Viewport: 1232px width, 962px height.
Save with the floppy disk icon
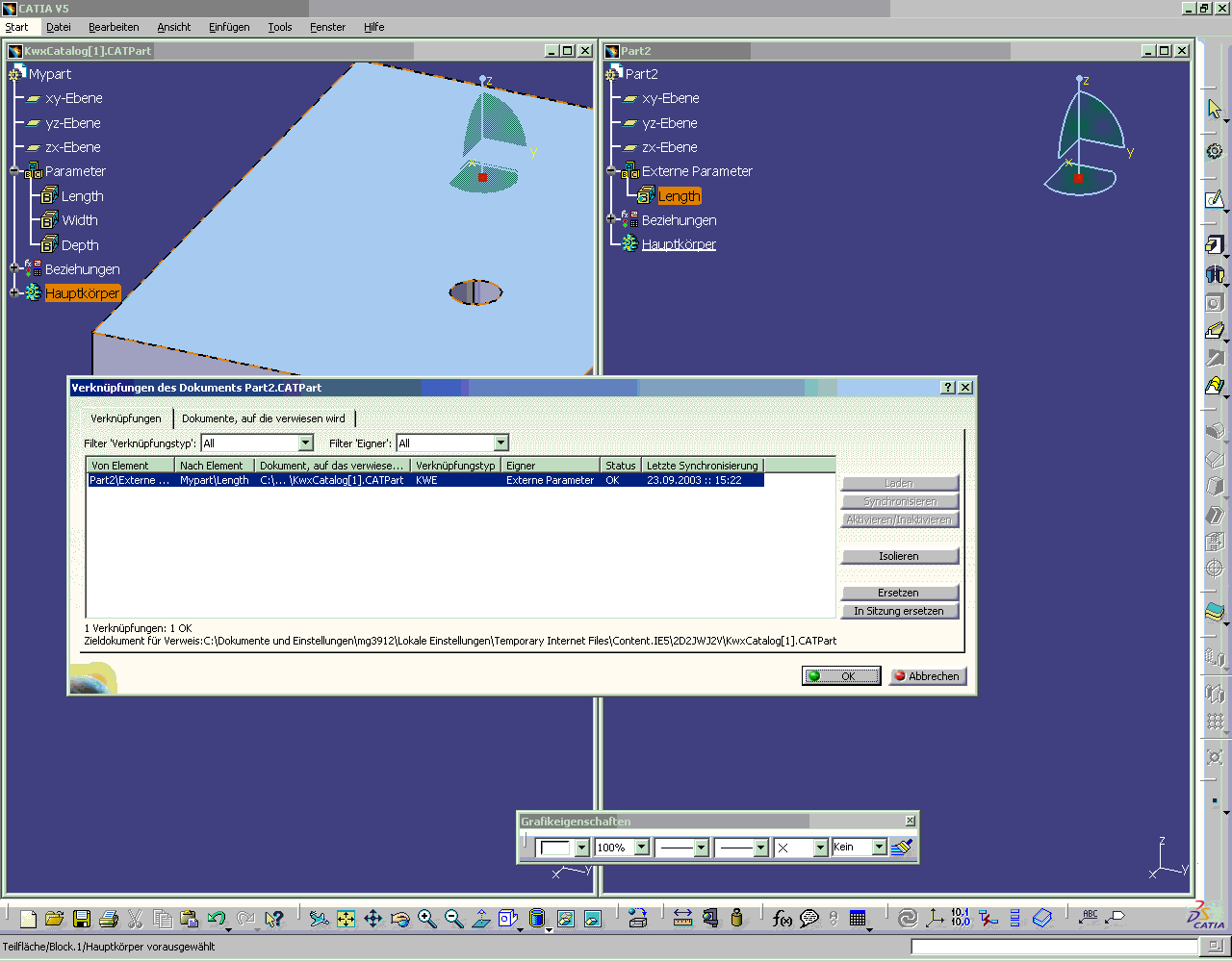tap(82, 919)
